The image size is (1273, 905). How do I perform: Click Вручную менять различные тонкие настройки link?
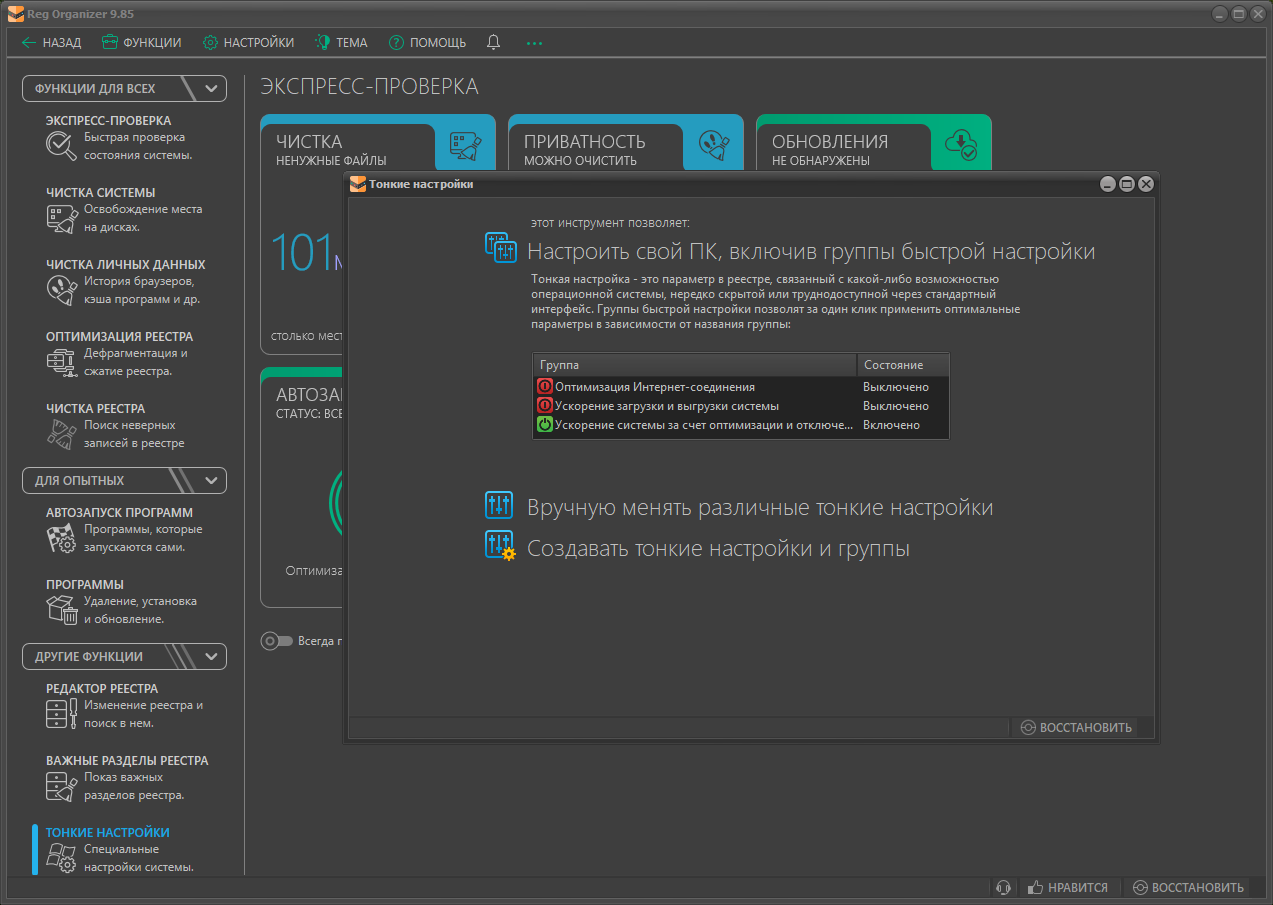click(759, 507)
